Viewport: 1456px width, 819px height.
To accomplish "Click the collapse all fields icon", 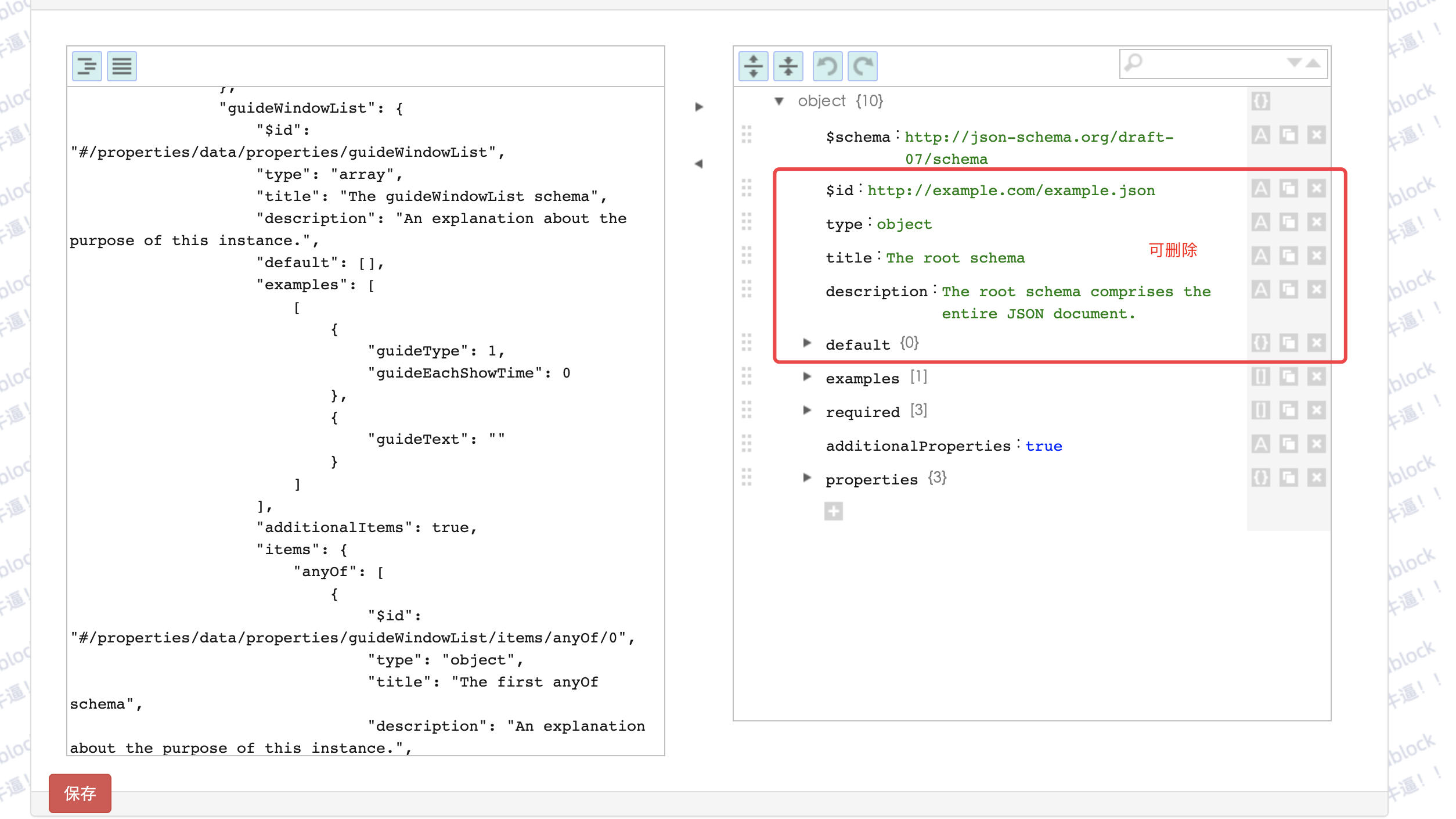I will pyautogui.click(x=788, y=66).
